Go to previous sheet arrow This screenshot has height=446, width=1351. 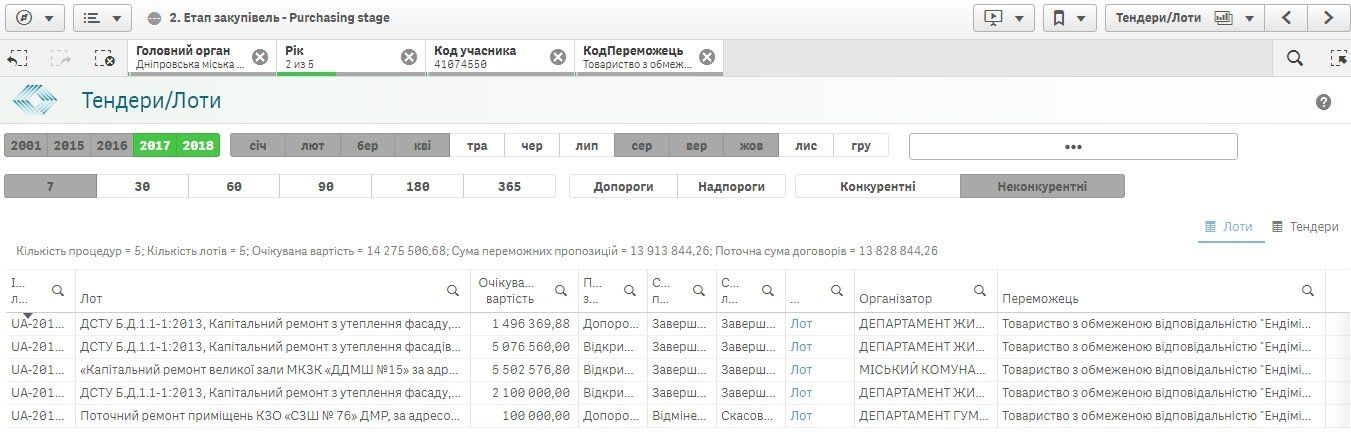click(x=1287, y=18)
